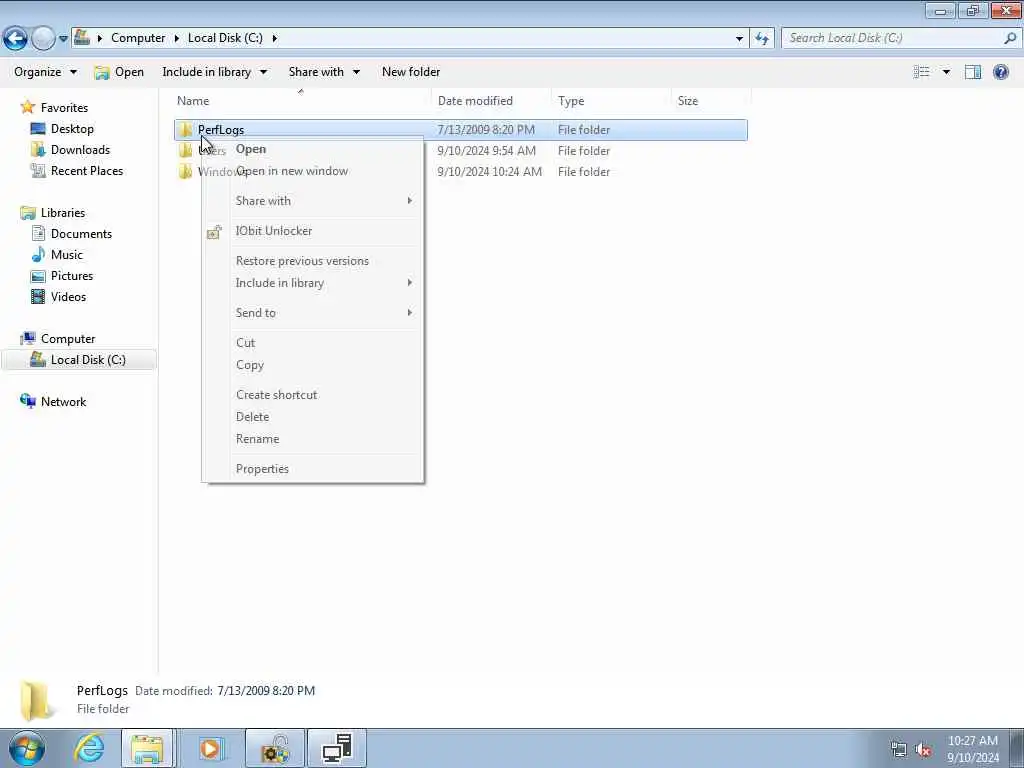This screenshot has width=1024, height=768.
Task: Open the view options dropdown arrow
Action: point(946,72)
